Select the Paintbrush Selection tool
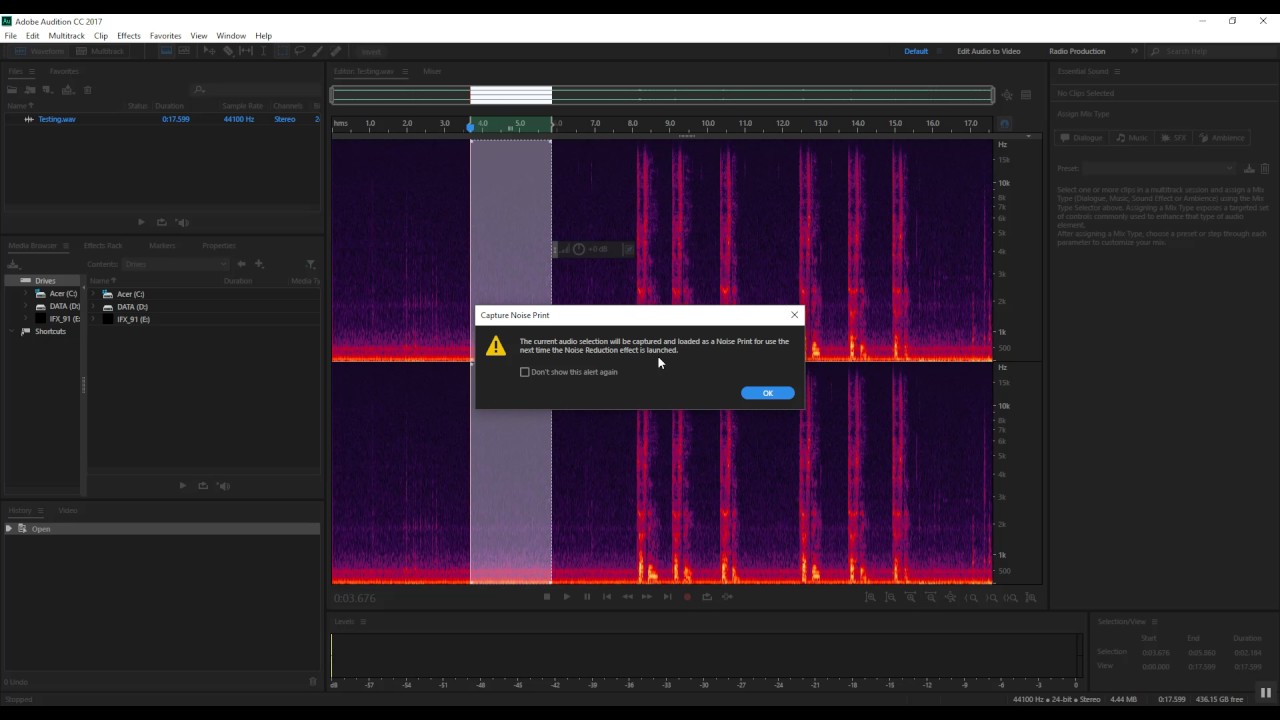This screenshot has height=720, width=1280. click(x=317, y=51)
